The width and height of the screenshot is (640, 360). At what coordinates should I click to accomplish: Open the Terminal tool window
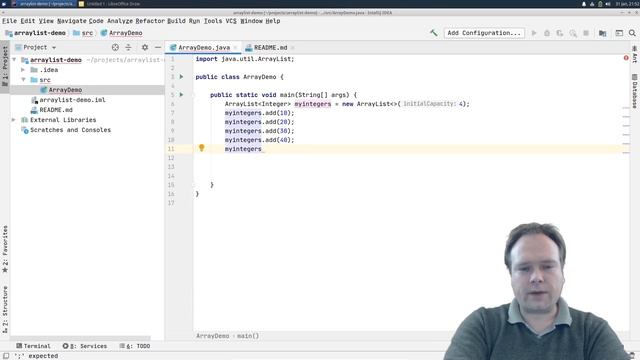33,346
